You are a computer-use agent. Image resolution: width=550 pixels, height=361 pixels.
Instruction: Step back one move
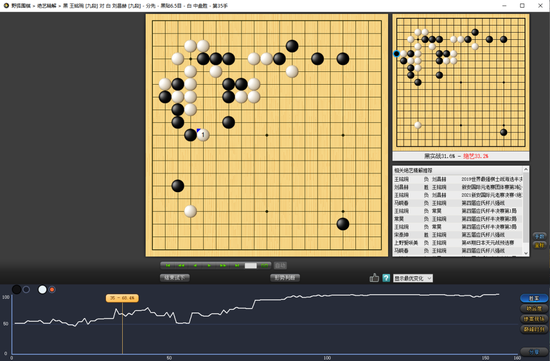coord(195,266)
